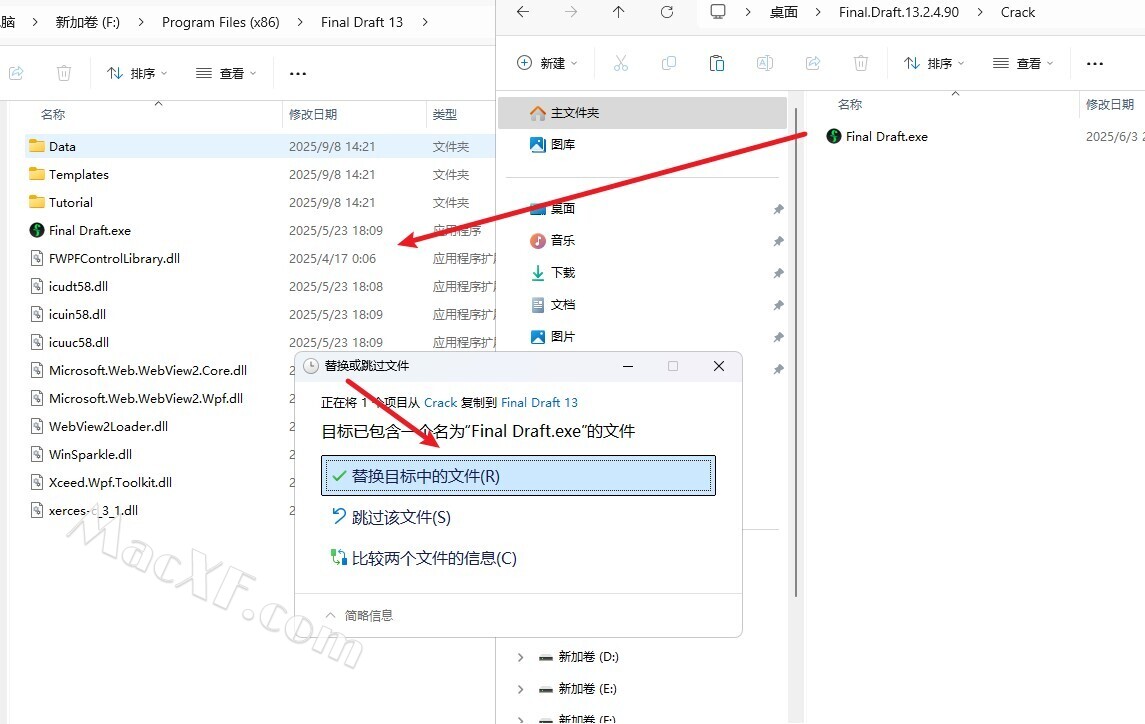The image size is (1145, 724).
Task: Open the 排序 sort dropdown in left window
Action: [x=137, y=73]
